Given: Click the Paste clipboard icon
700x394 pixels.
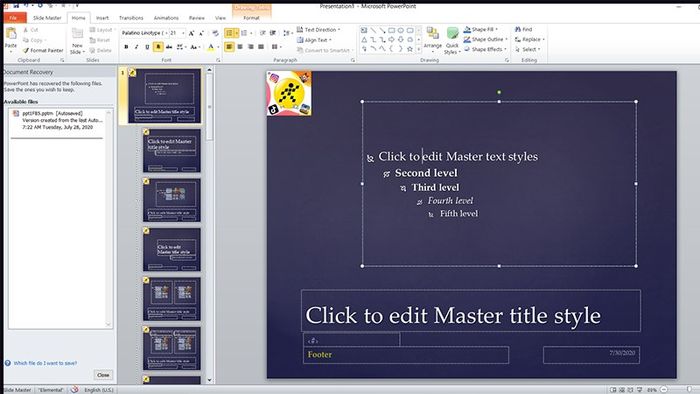Looking at the screenshot, I should 11,33.
